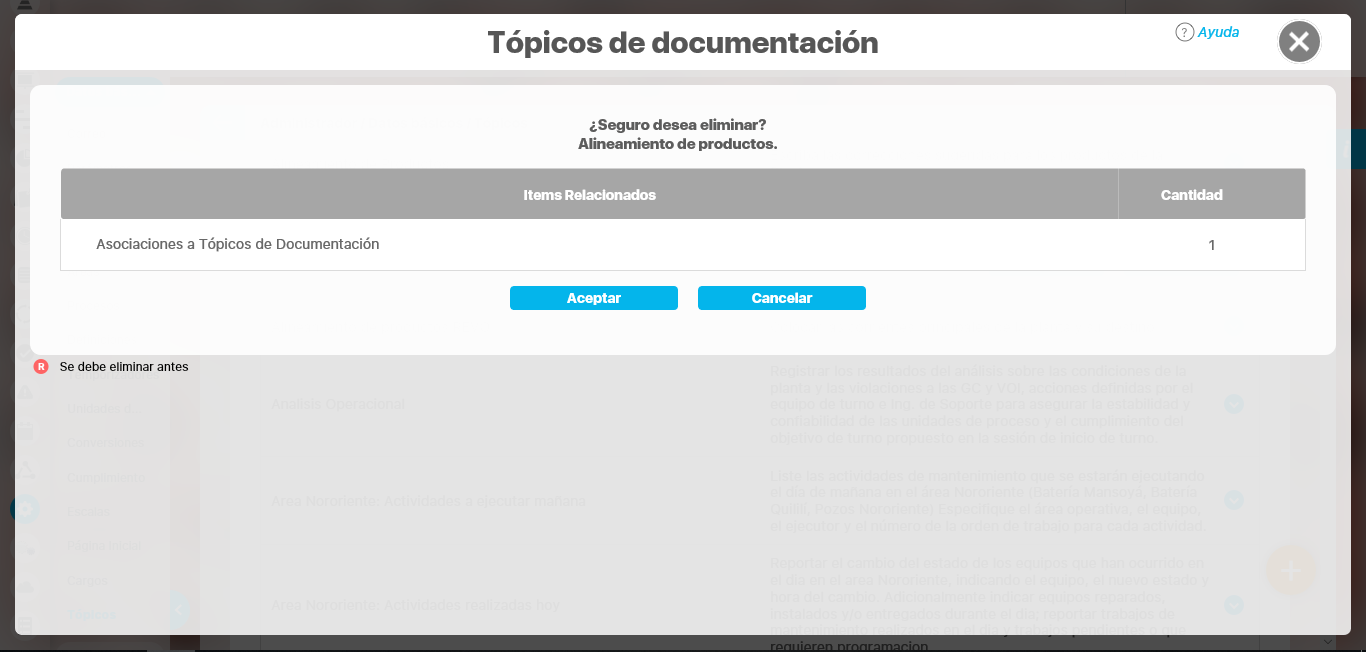Open the Ayuda help link
1366x652 pixels.
pos(1218,32)
